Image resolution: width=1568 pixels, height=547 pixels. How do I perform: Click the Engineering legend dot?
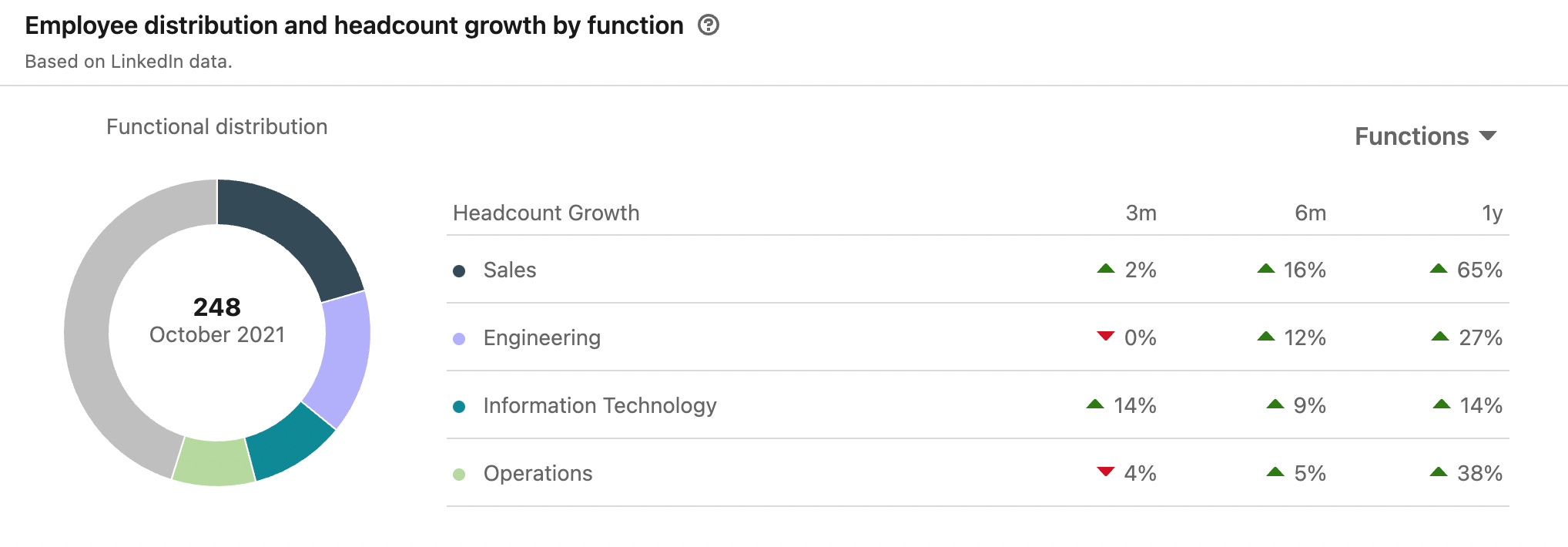click(x=459, y=339)
